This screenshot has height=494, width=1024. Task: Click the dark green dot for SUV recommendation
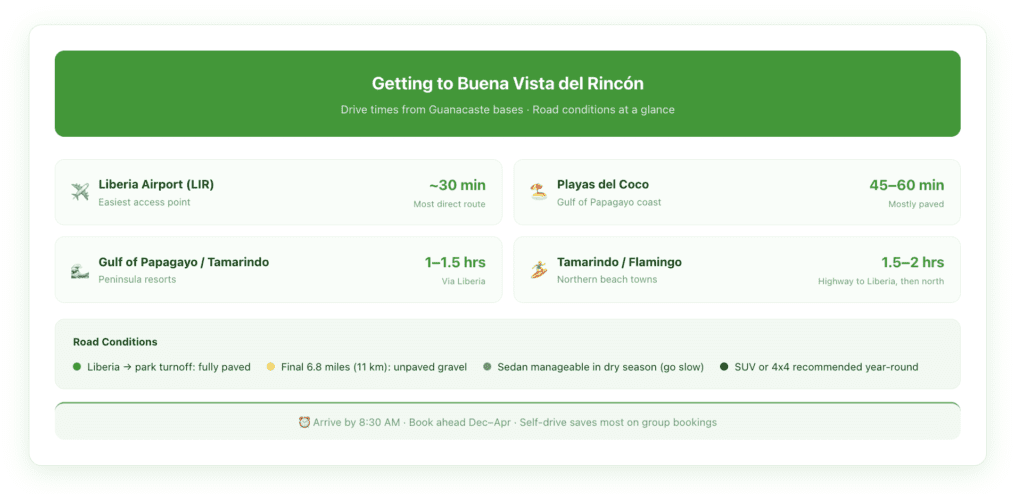click(x=724, y=367)
